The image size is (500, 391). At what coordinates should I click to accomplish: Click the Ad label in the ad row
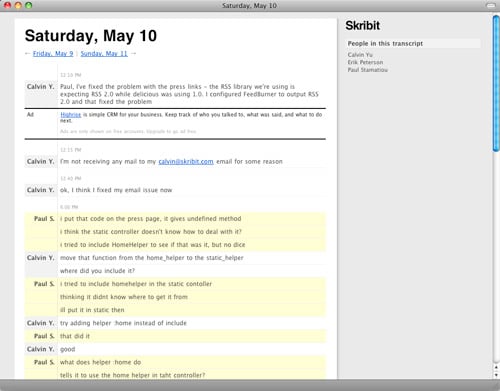pyautogui.click(x=30, y=114)
